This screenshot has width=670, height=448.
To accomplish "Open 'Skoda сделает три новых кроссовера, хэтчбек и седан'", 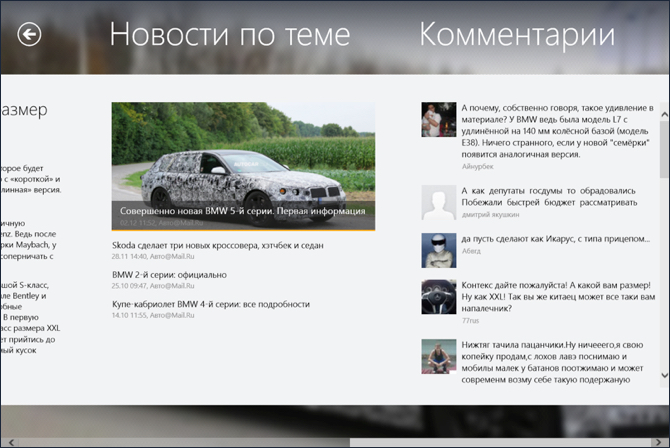I will point(217,245).
